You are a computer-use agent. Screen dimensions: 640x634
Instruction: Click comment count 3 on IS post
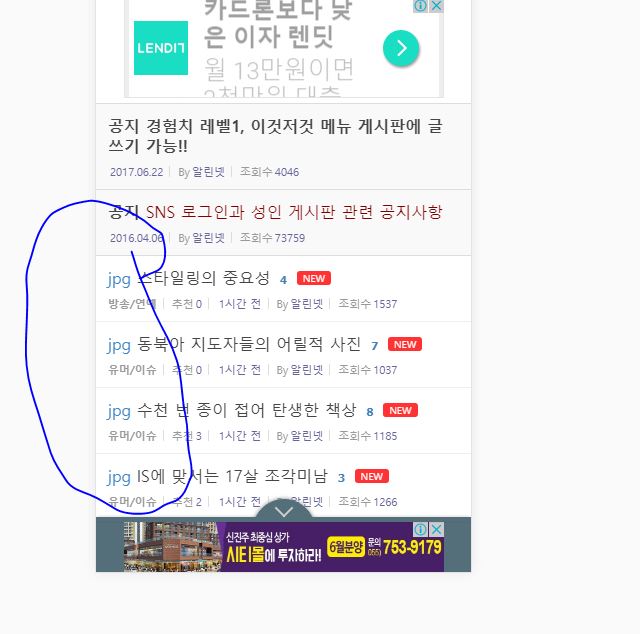point(341,478)
